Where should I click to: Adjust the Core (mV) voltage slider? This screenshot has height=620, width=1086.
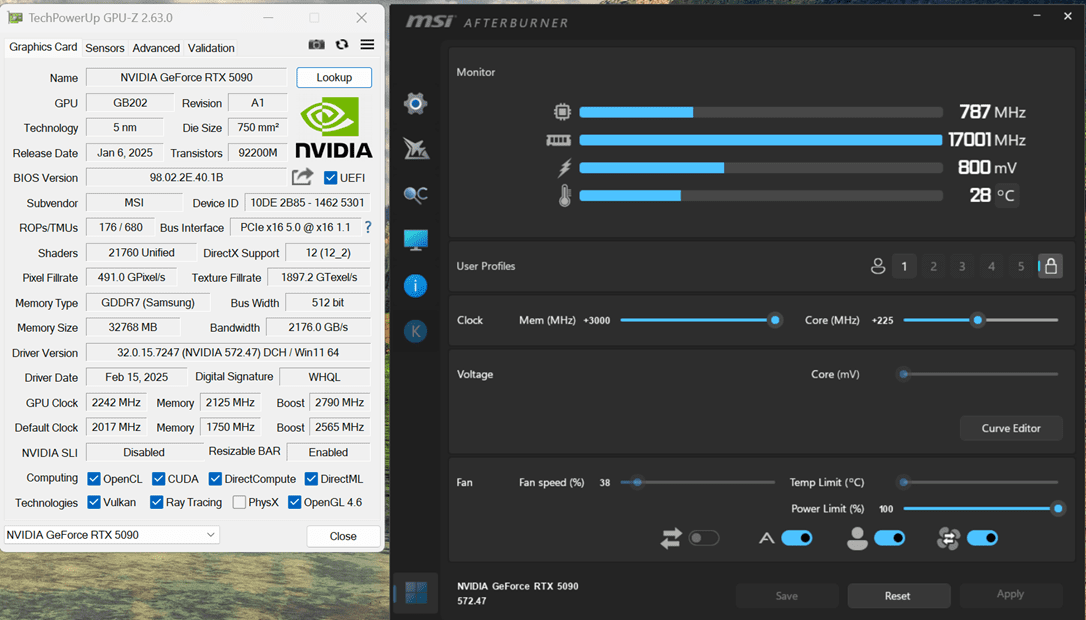978,374
